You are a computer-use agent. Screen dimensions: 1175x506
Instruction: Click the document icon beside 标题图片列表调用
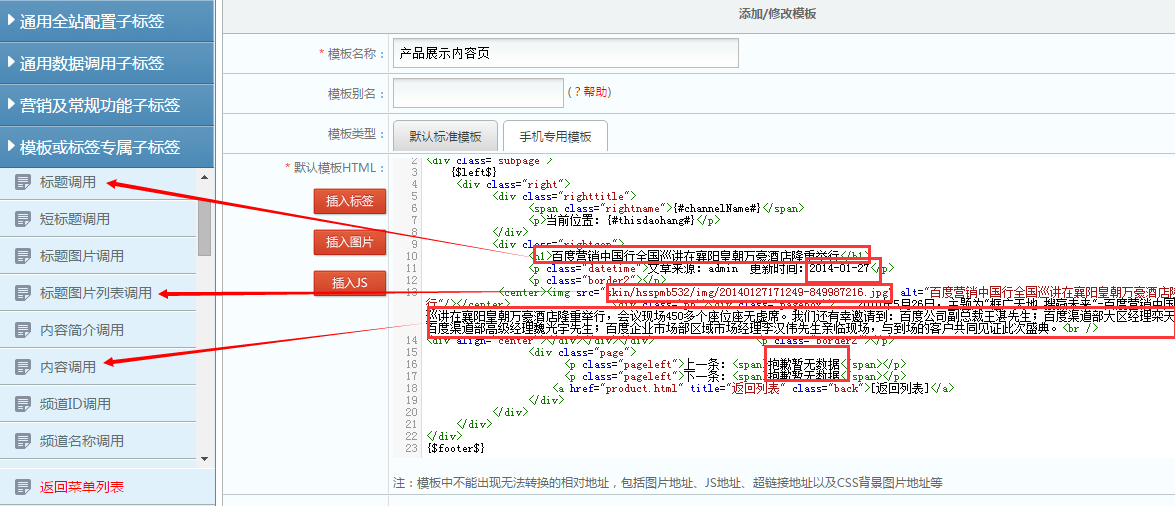click(x=22, y=293)
